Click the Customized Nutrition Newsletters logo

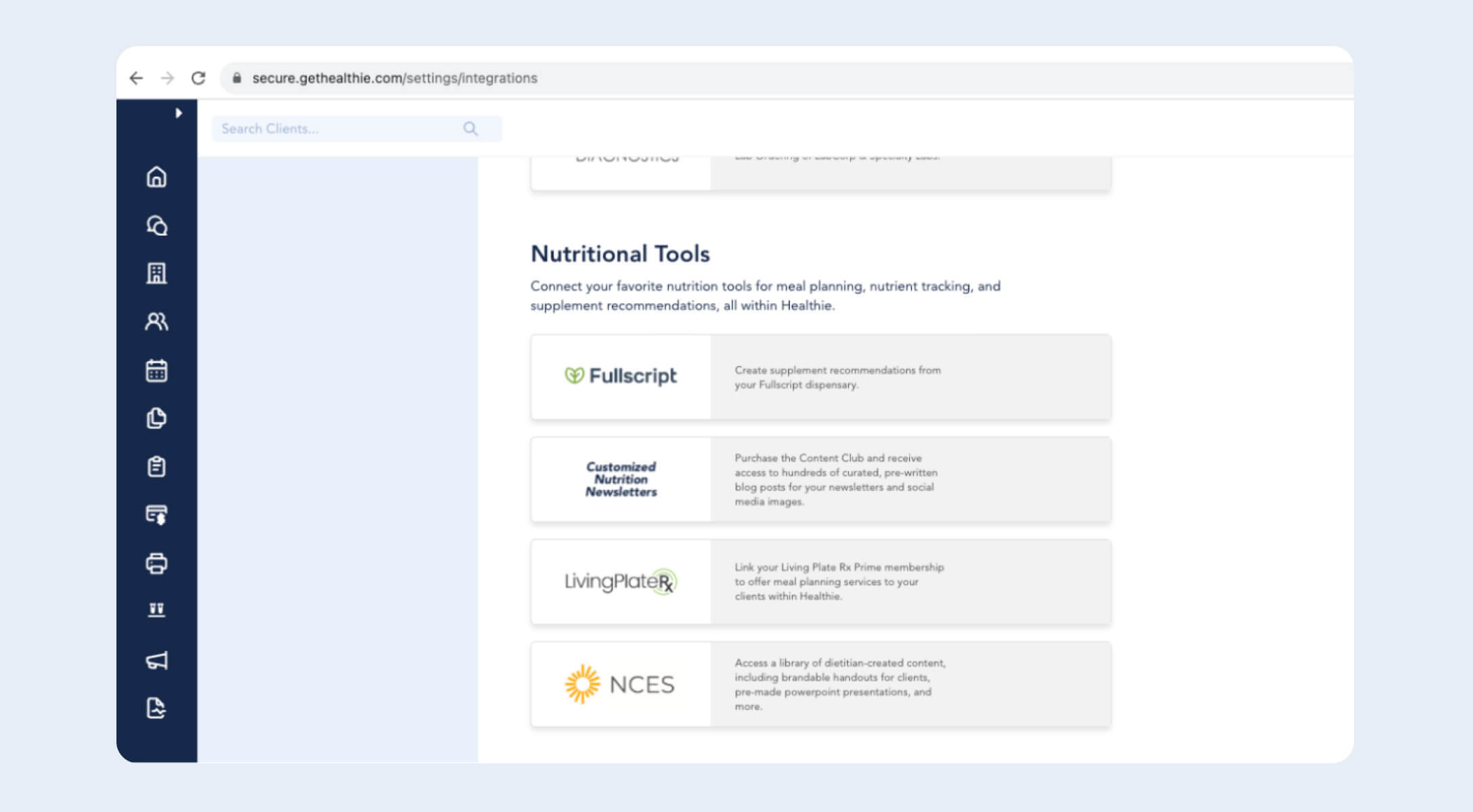[x=621, y=479]
